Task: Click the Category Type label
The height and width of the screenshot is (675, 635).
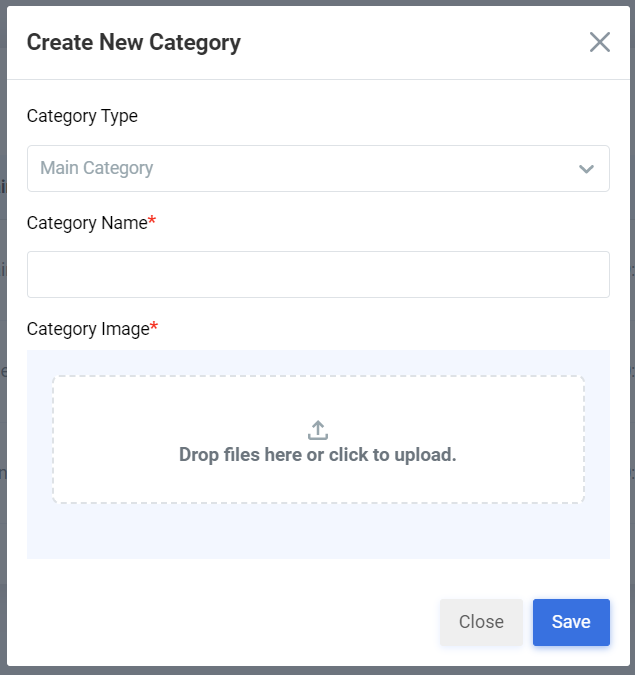Action: tap(82, 116)
